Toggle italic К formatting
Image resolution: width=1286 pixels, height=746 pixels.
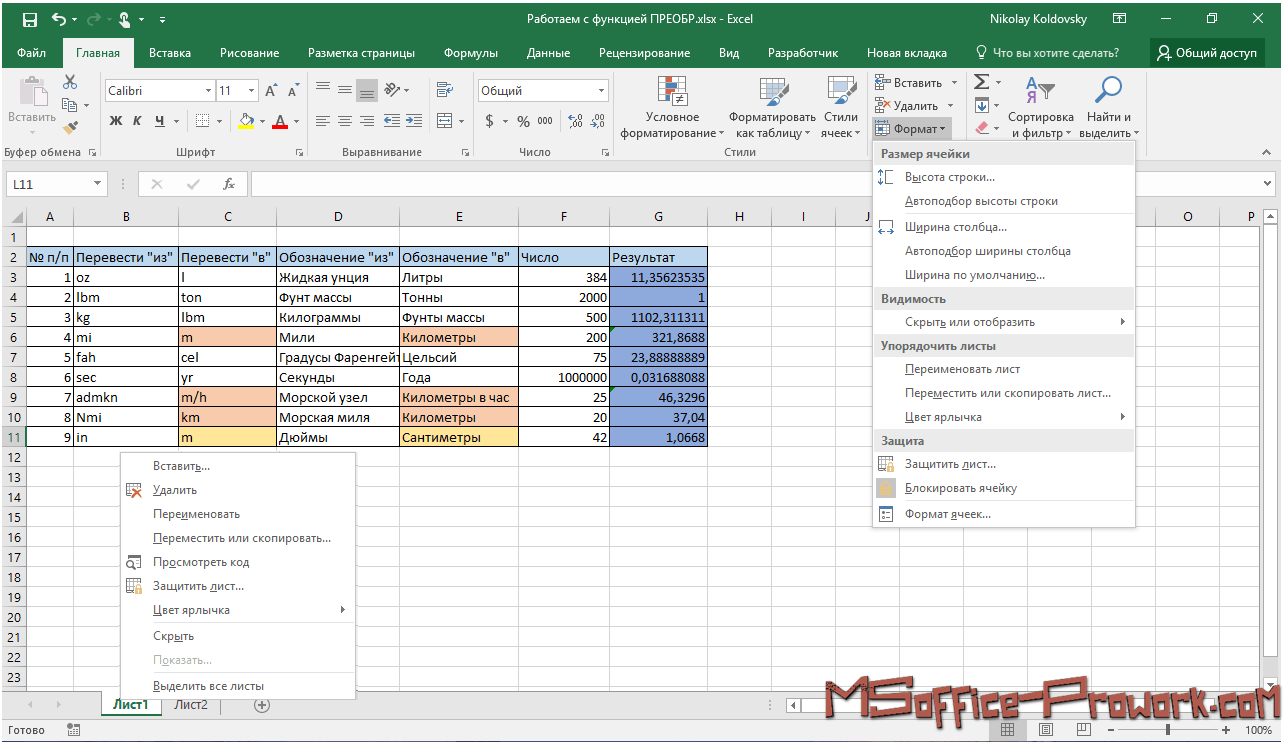point(138,121)
